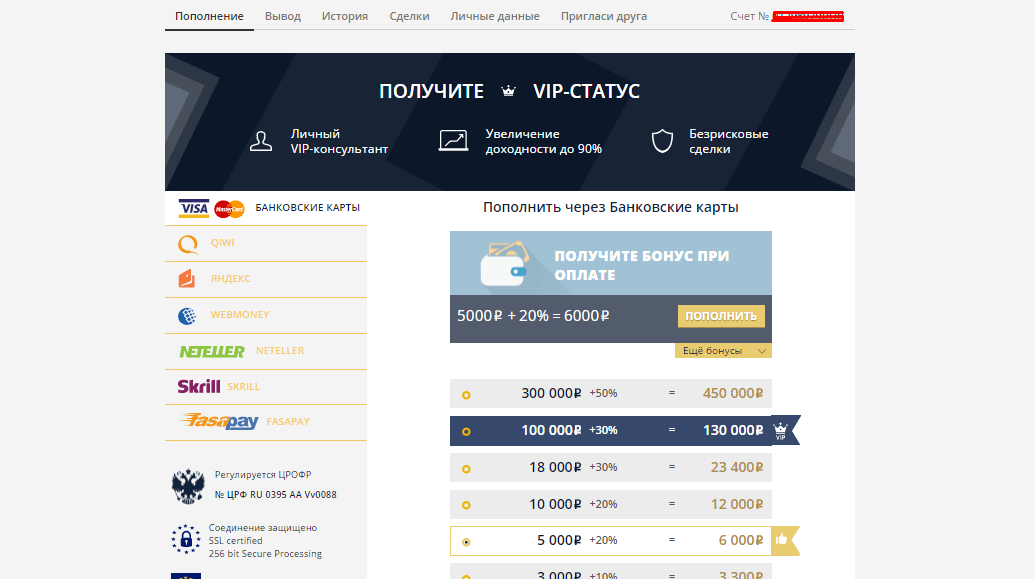Image resolution: width=1035 pixels, height=579 pixels.
Task: Click the 'Соединение защищено' text
Action: 263,528
